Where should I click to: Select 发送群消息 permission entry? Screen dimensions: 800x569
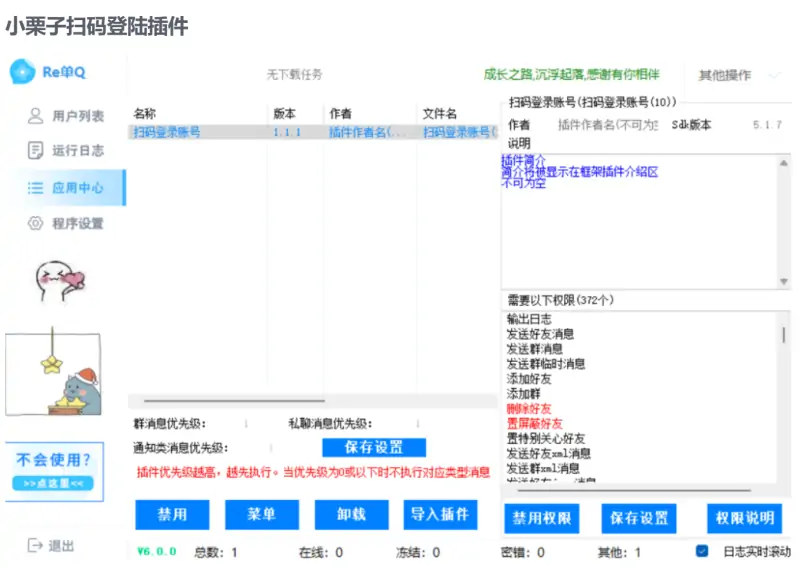(x=535, y=349)
